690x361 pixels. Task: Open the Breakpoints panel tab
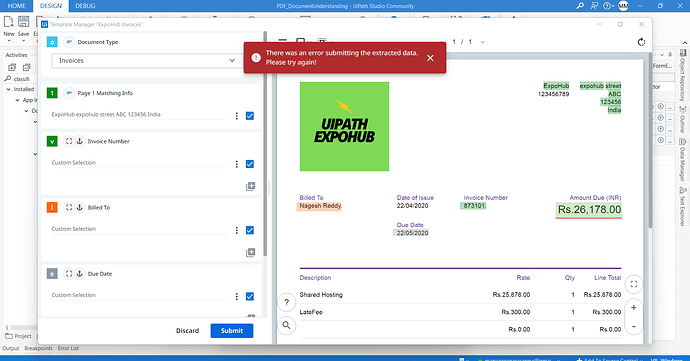(38, 348)
